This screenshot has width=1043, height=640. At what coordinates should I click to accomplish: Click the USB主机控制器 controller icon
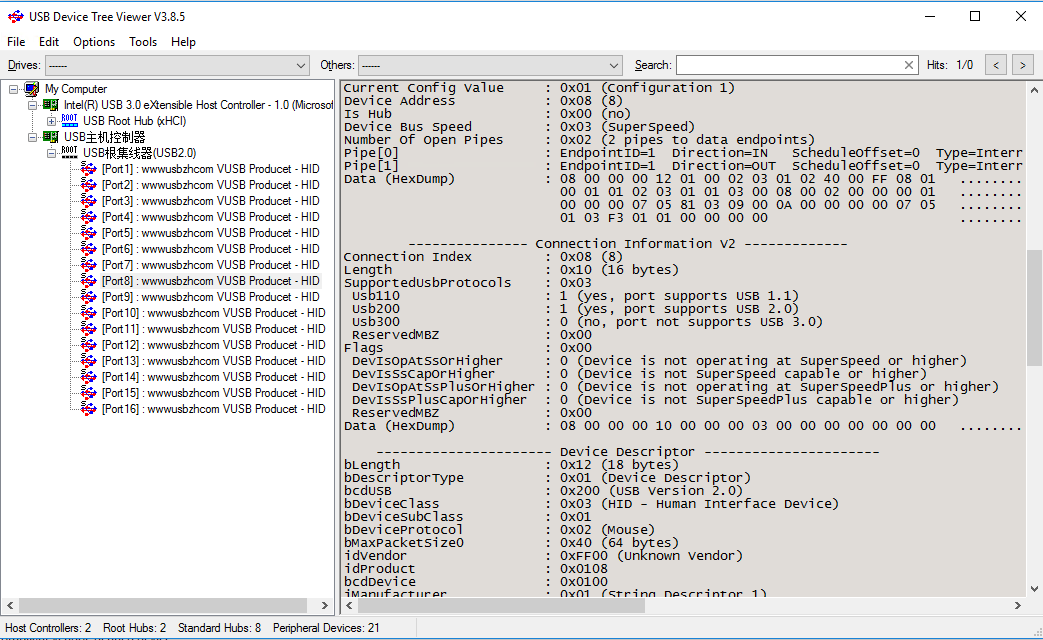click(50, 137)
